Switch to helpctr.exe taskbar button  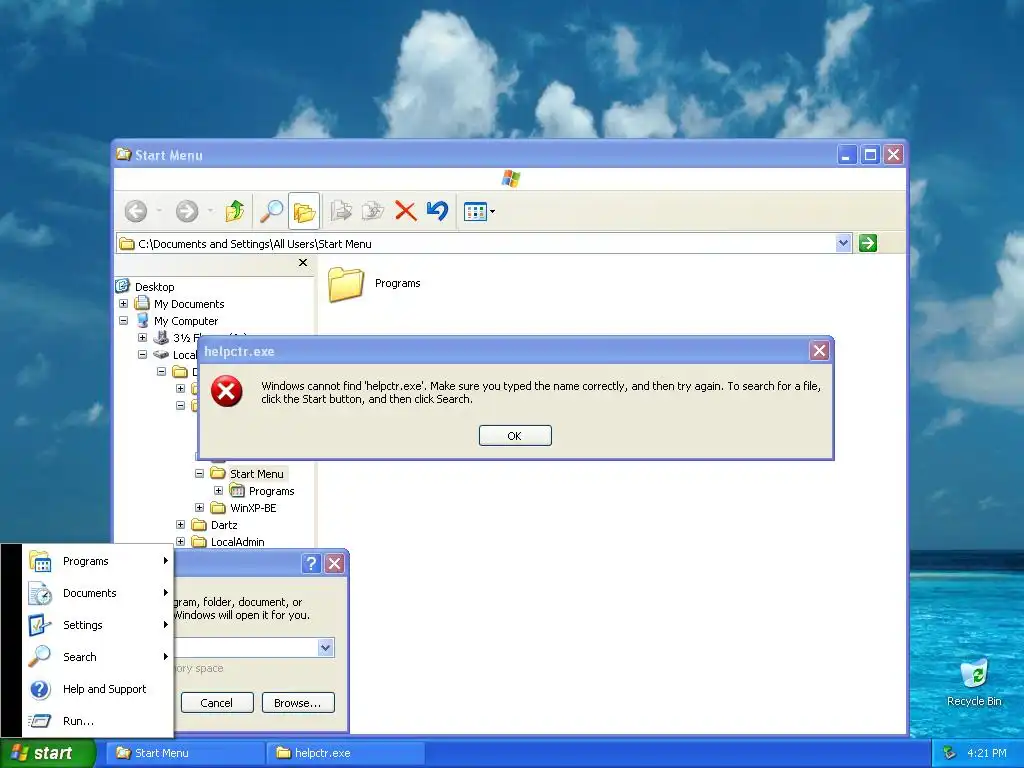tap(345, 753)
